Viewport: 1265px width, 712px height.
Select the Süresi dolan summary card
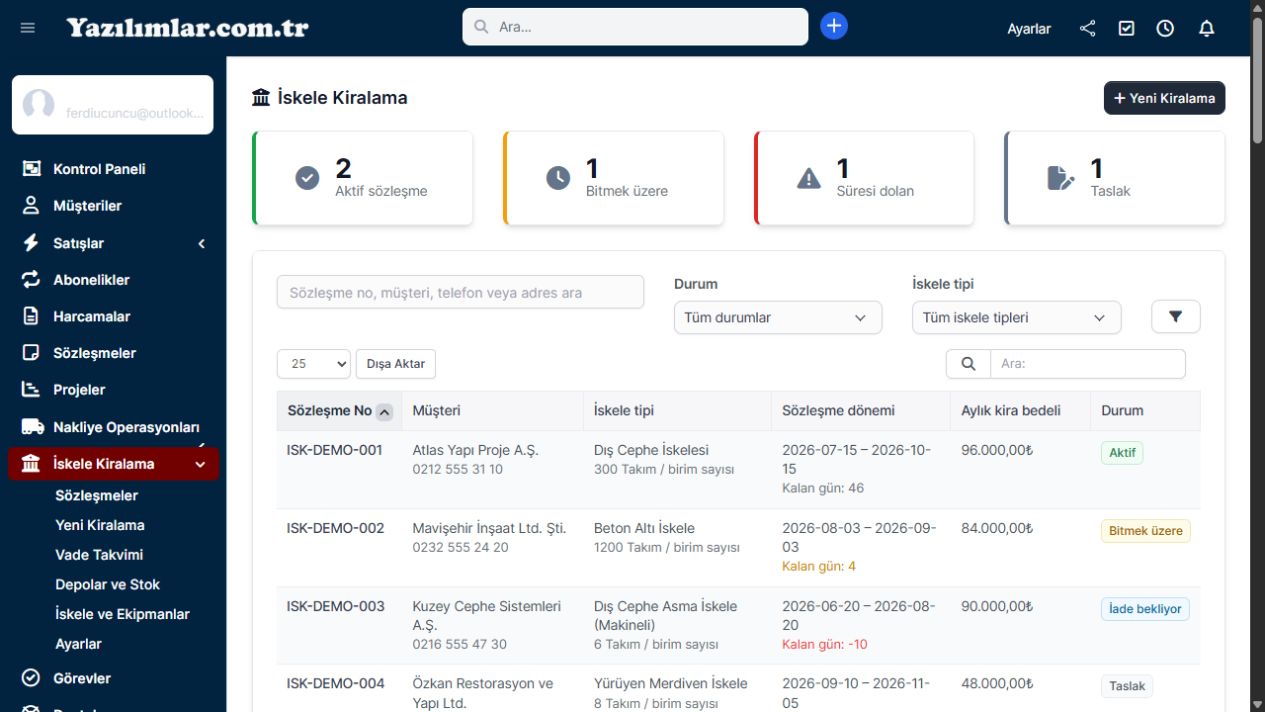(864, 178)
